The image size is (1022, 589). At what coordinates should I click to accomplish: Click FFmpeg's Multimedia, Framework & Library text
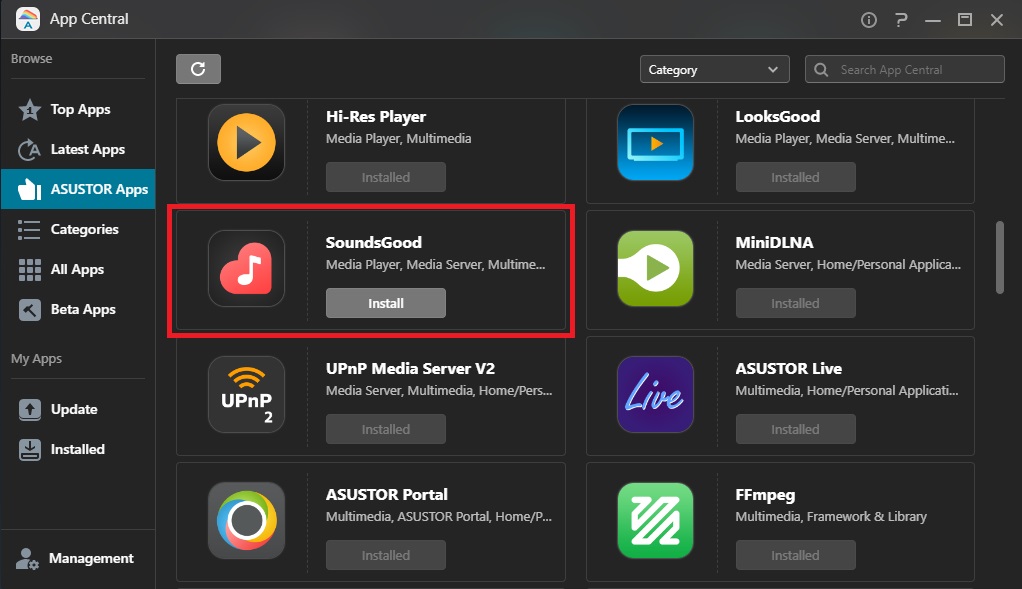(831, 517)
